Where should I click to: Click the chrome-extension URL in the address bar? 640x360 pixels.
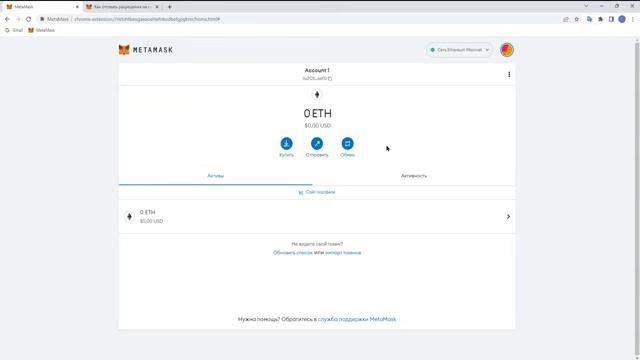click(147, 19)
